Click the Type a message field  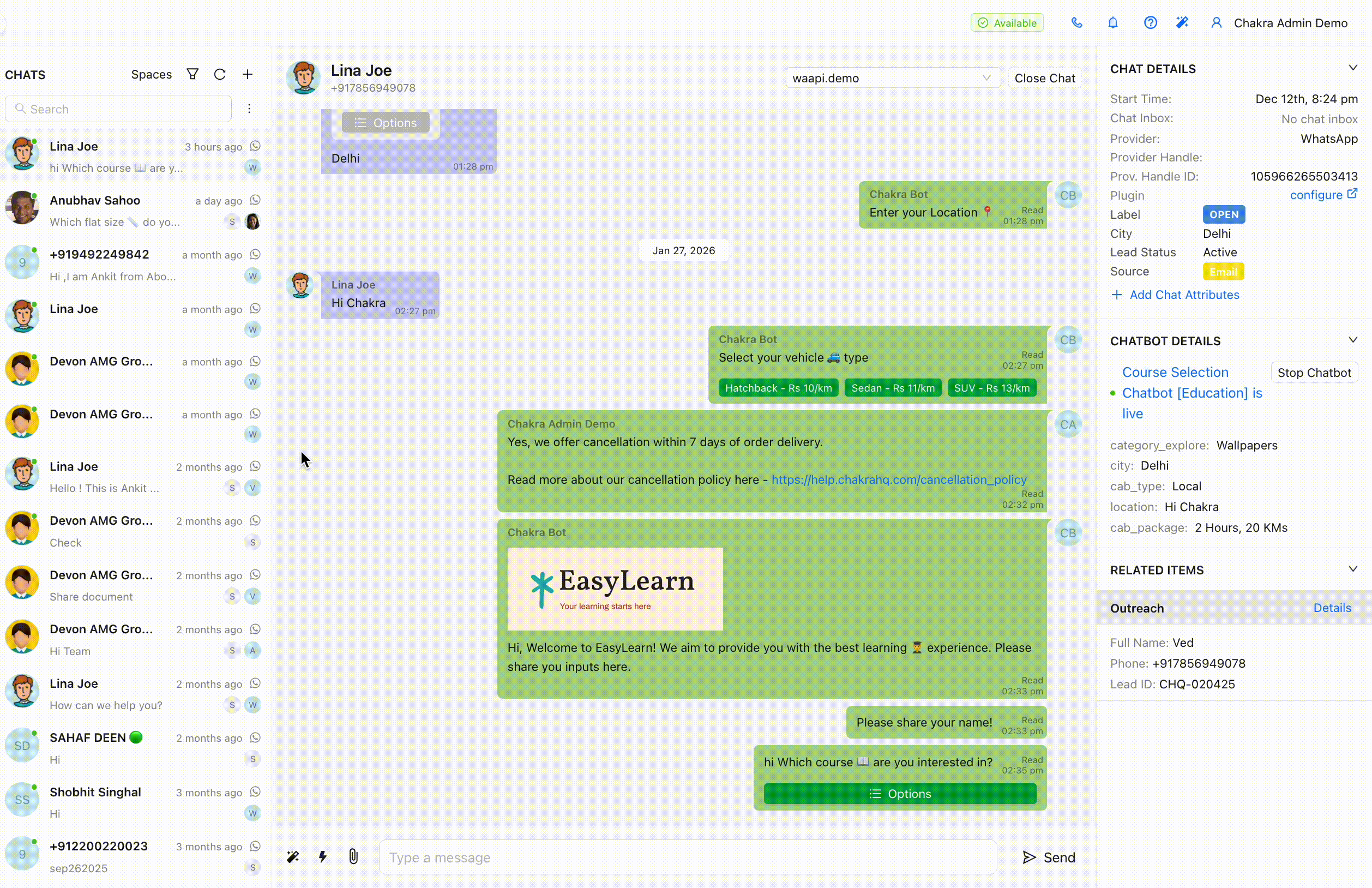click(687, 857)
